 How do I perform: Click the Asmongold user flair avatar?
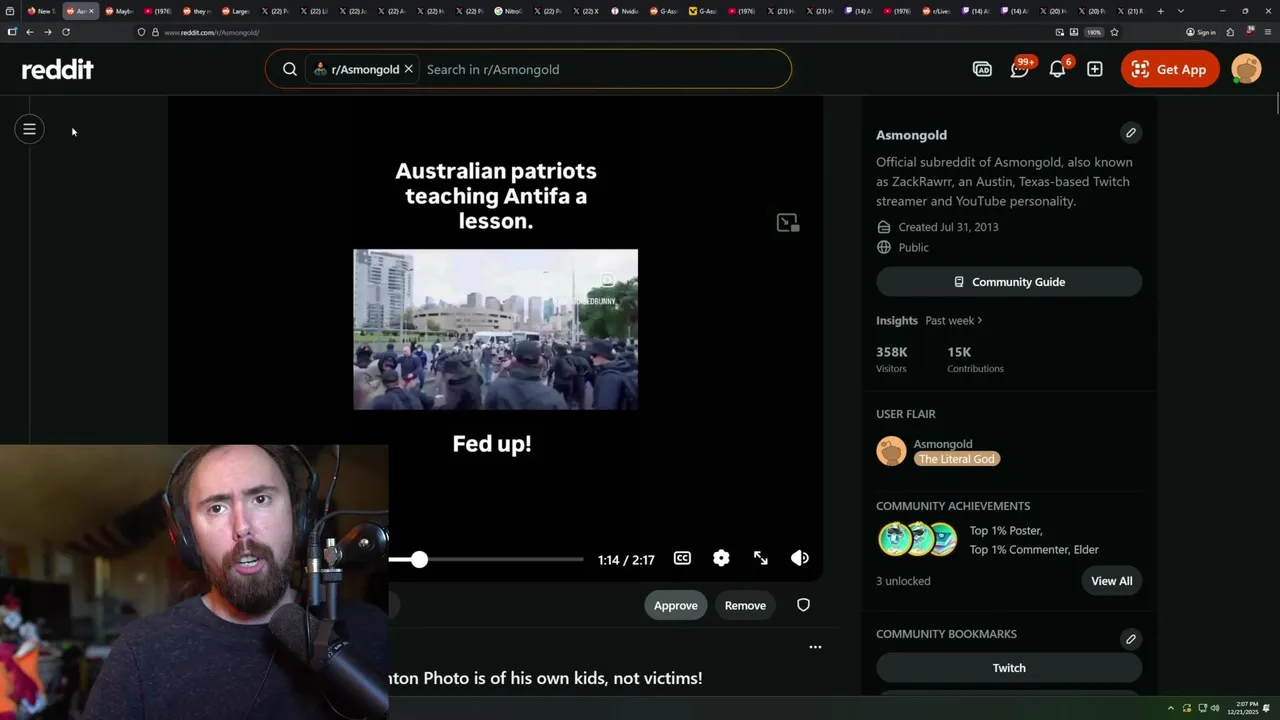point(891,451)
